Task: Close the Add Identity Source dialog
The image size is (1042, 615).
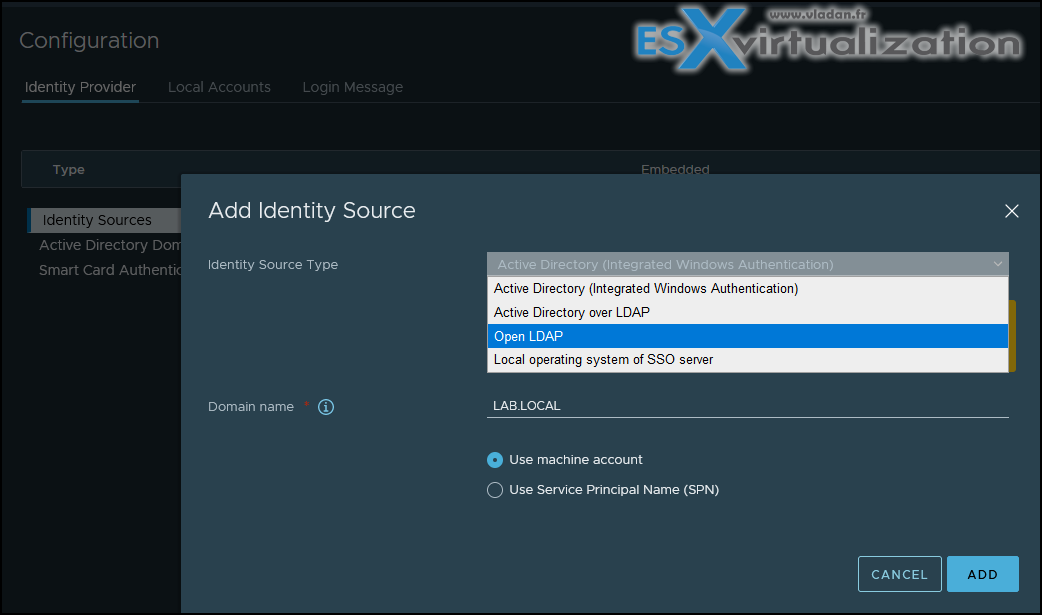Action: coord(1011,211)
